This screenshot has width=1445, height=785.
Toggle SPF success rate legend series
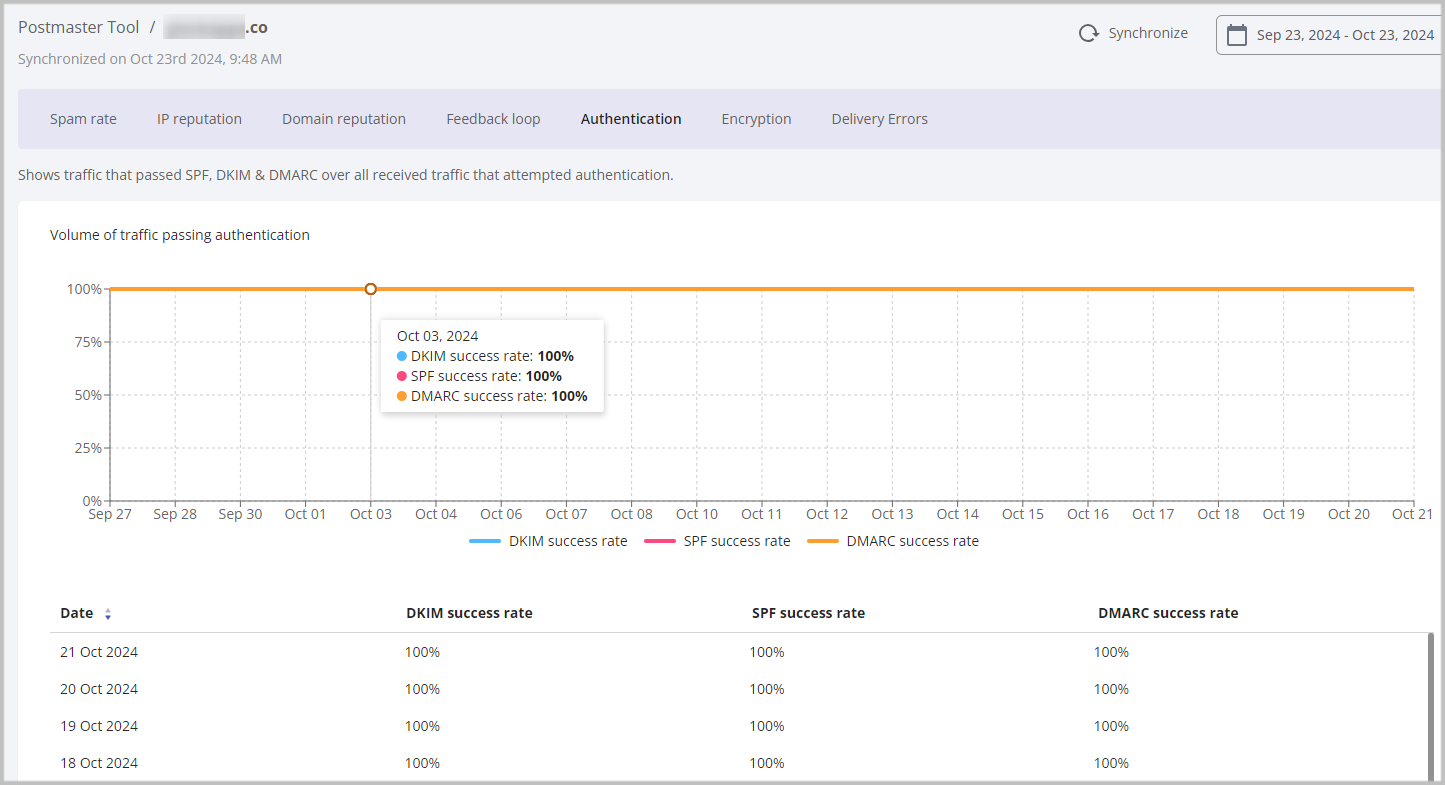(x=716, y=541)
